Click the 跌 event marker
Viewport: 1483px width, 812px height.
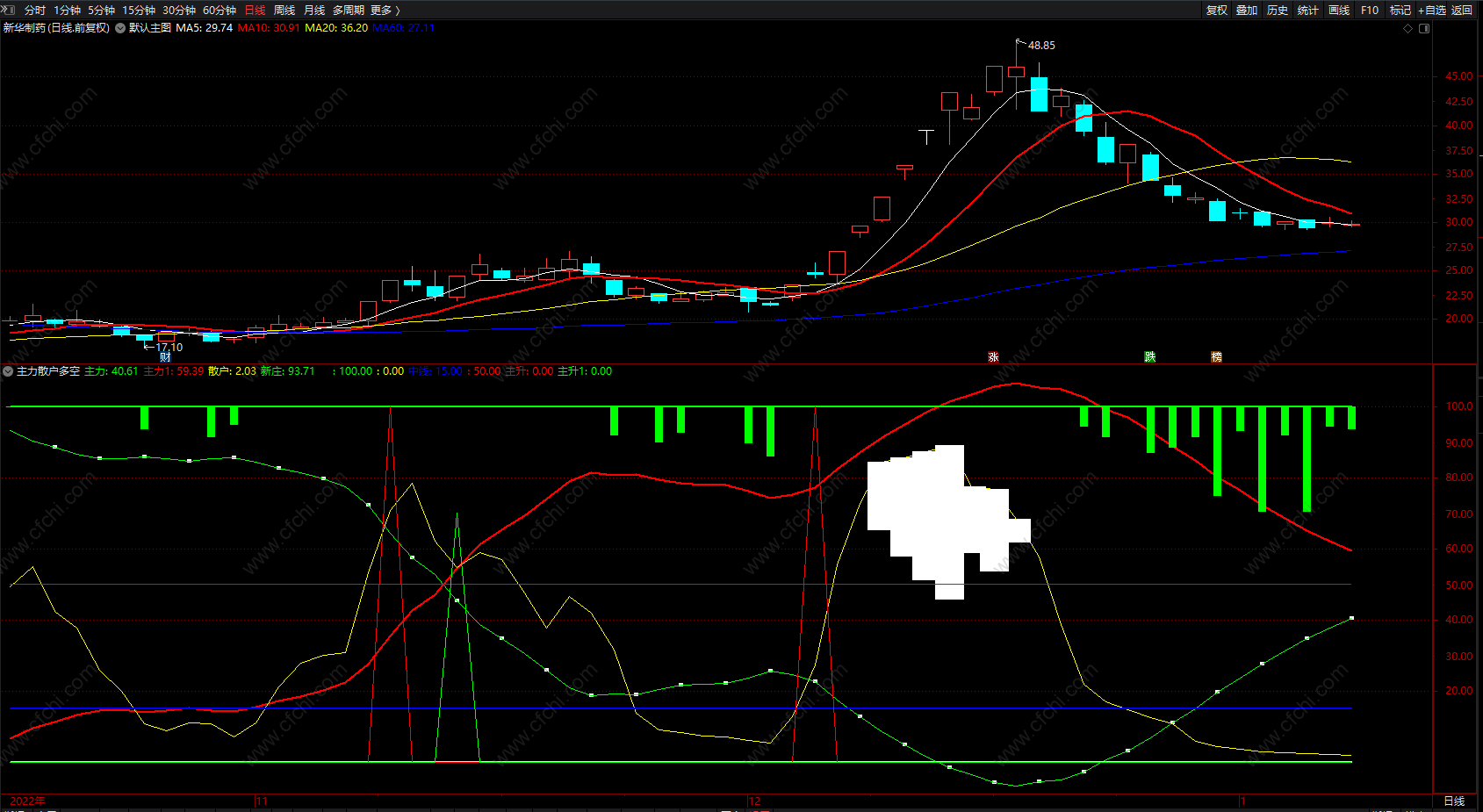pyautogui.click(x=1149, y=356)
